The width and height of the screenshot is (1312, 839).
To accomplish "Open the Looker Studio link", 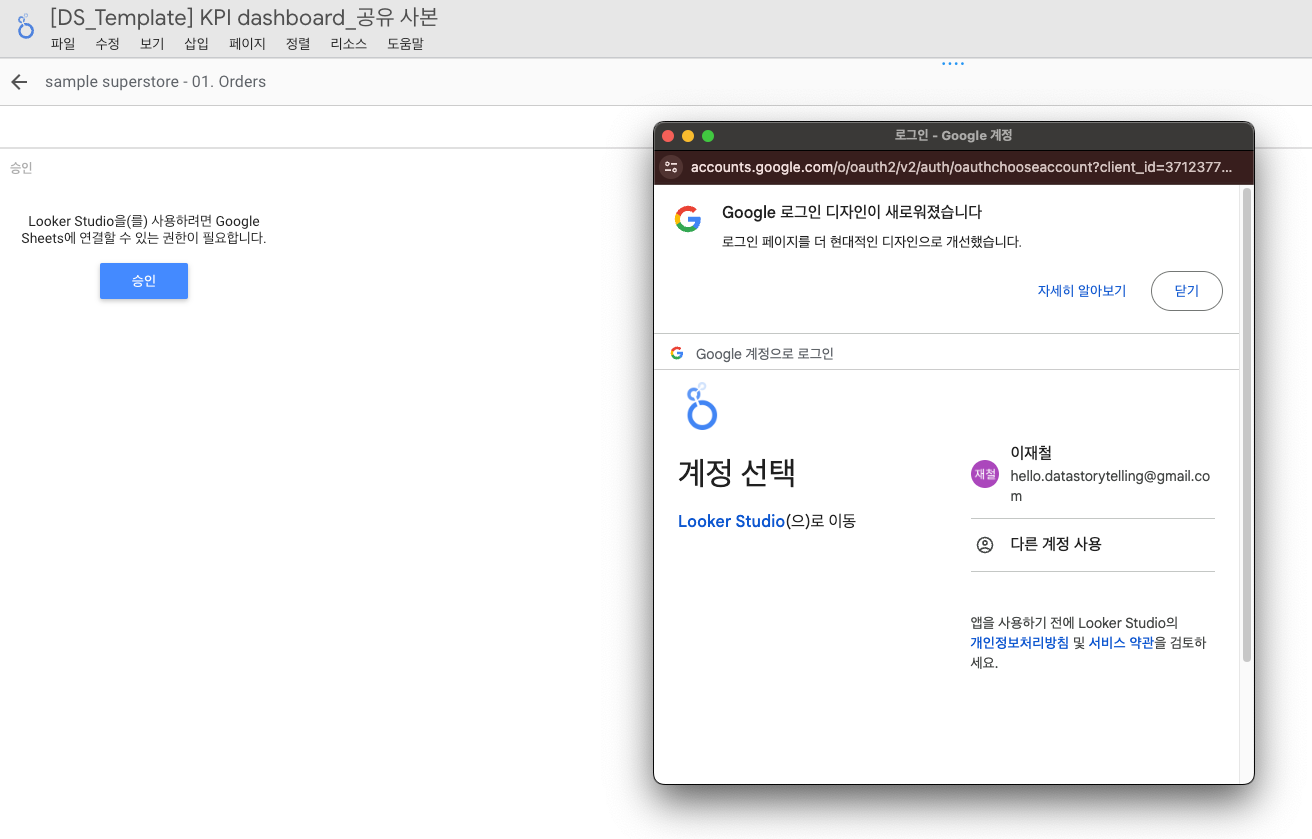I will (x=731, y=521).
